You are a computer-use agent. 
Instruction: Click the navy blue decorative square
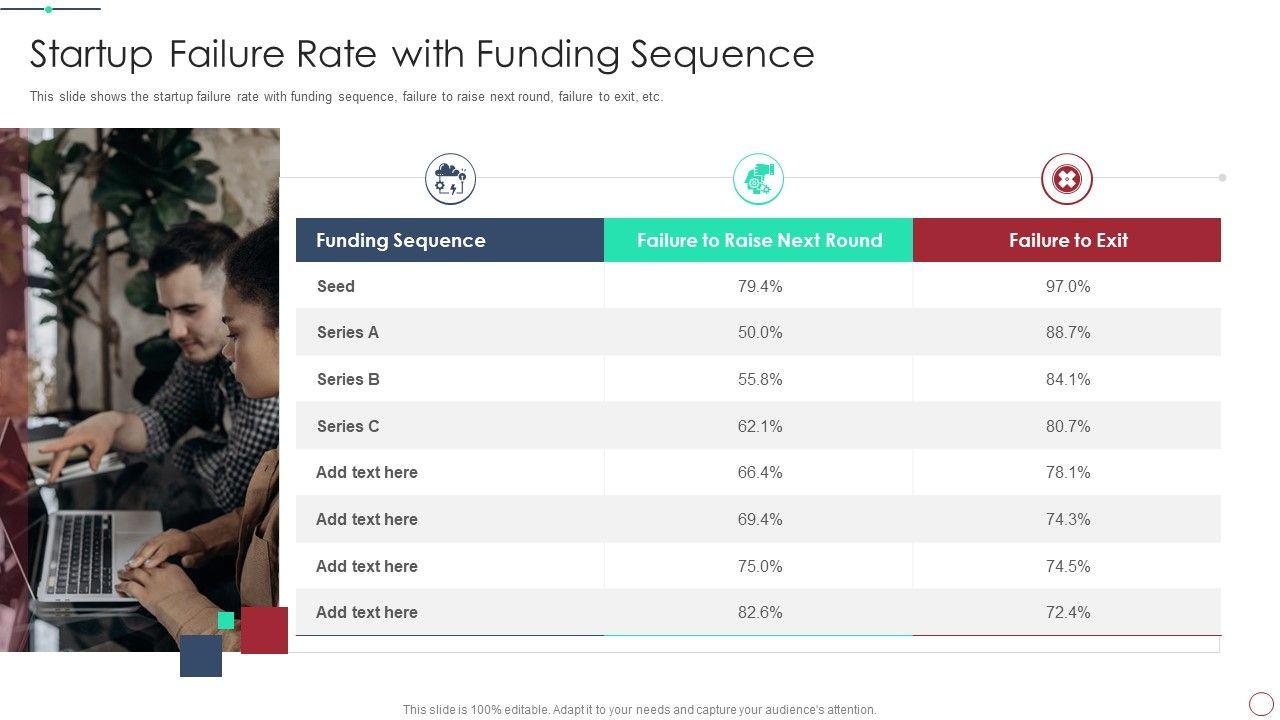pyautogui.click(x=201, y=656)
